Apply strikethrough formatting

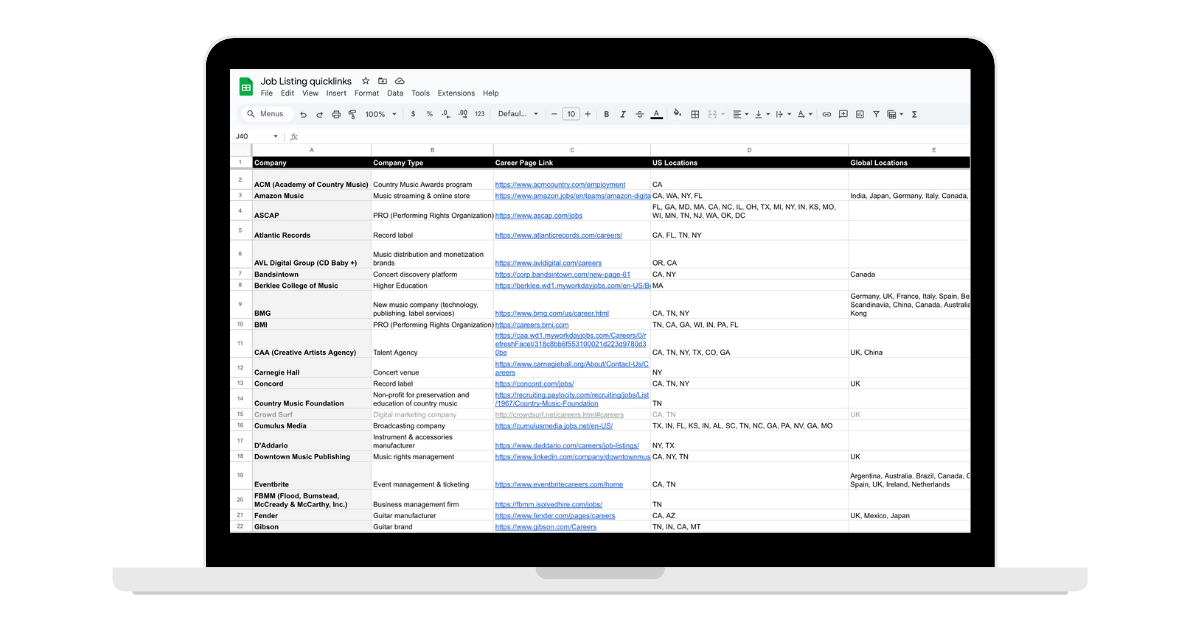tap(639, 114)
